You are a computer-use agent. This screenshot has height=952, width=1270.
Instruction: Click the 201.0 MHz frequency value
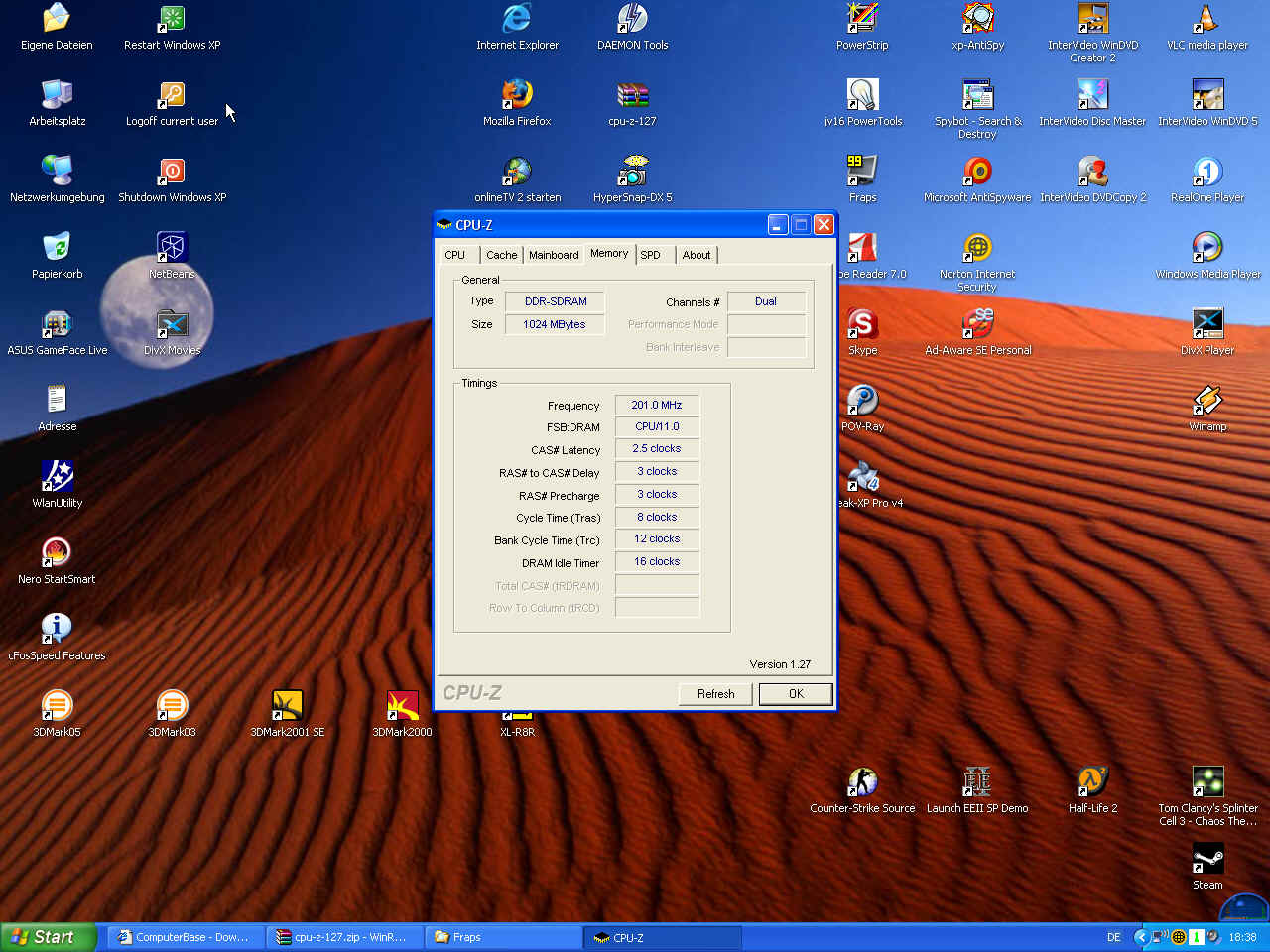[657, 405]
